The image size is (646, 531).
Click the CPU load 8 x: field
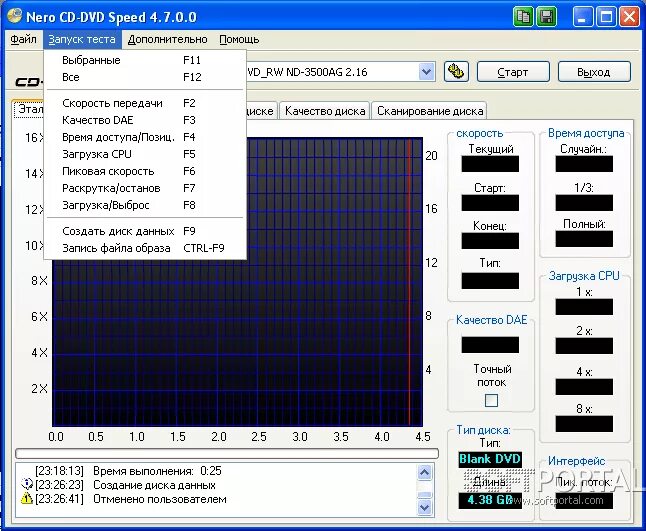click(584, 424)
